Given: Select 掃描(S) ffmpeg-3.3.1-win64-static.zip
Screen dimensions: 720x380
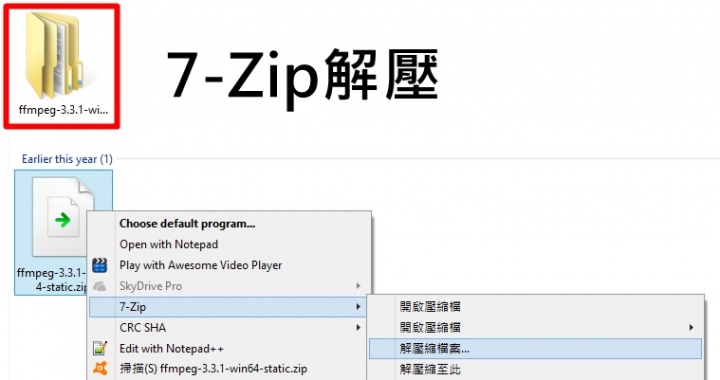Looking at the screenshot, I should click(228, 369).
